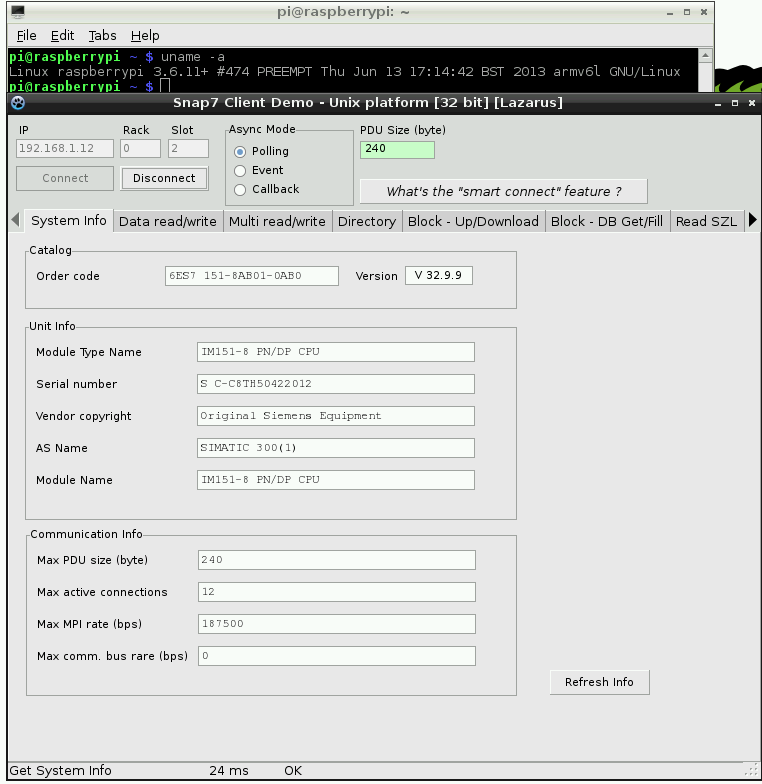Open the Tabs menu in terminal
The image size is (762, 784).
(x=102, y=35)
